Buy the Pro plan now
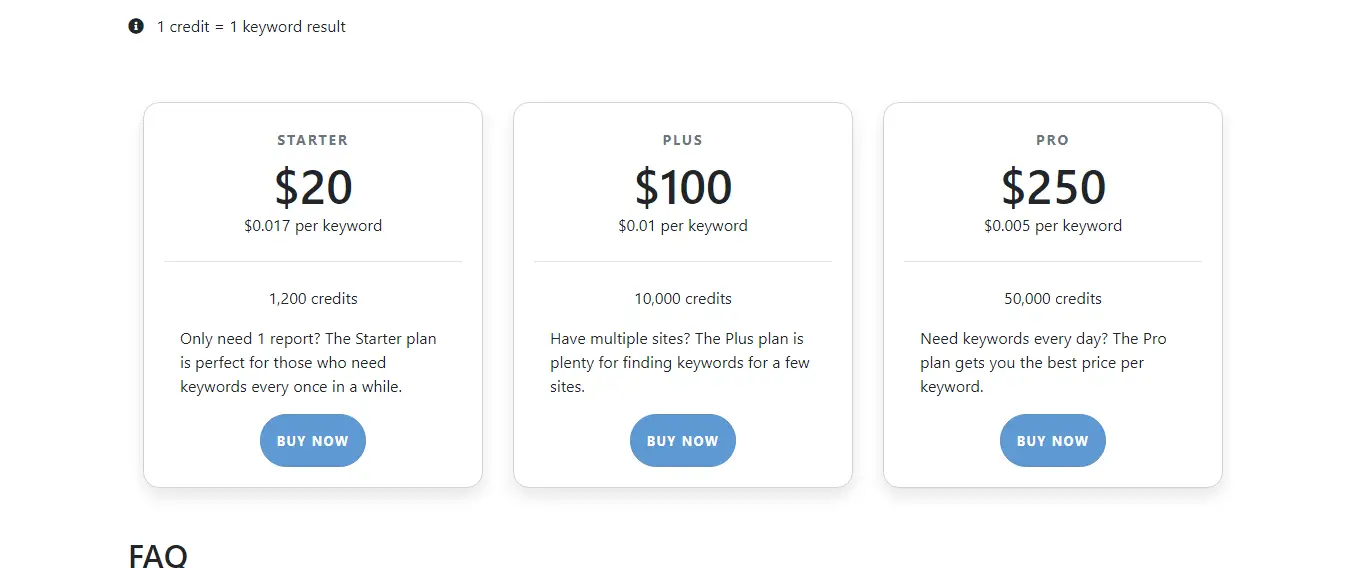Viewport: 1366px width, 568px height. pos(1053,441)
